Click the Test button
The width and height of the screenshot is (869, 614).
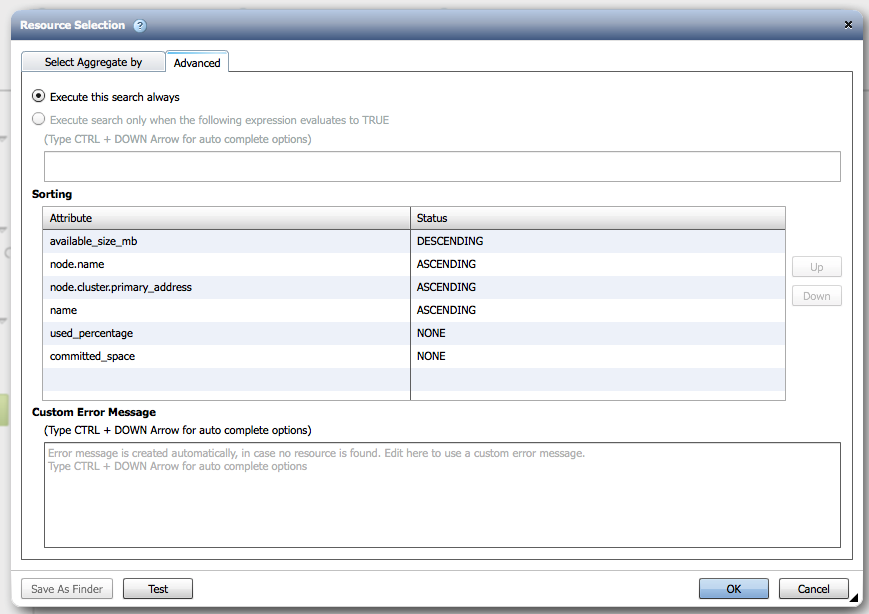tap(158, 589)
